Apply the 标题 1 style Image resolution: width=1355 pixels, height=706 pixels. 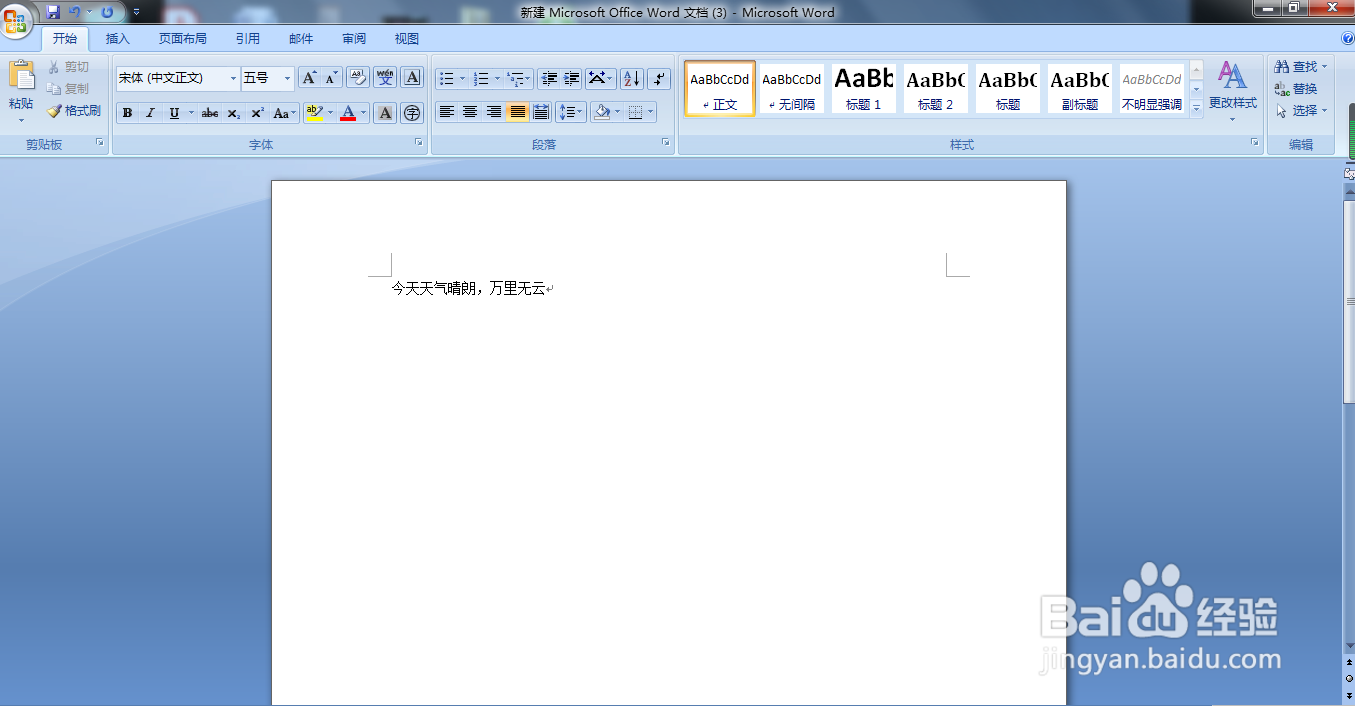tap(864, 88)
